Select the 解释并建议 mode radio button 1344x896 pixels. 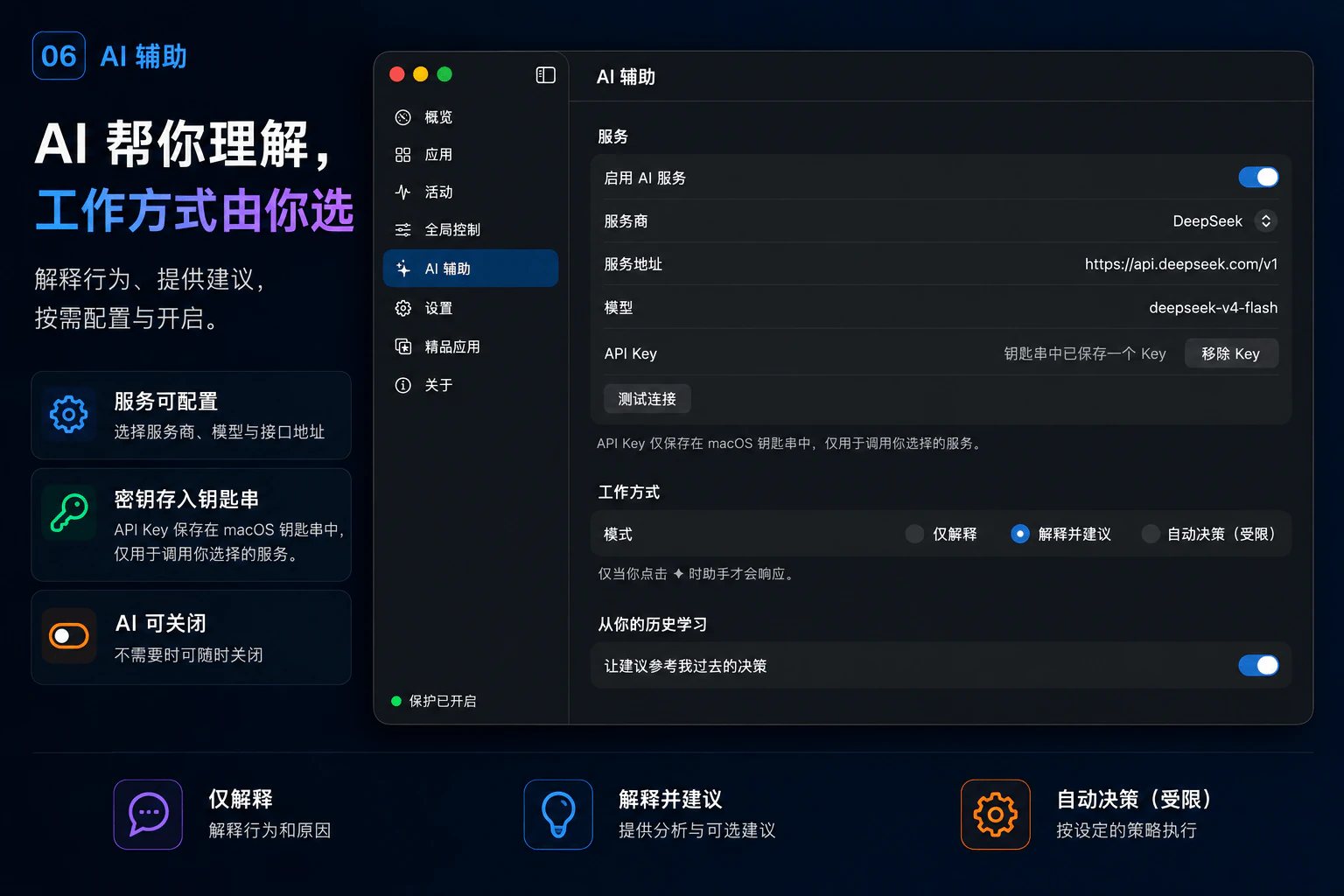[x=1019, y=534]
